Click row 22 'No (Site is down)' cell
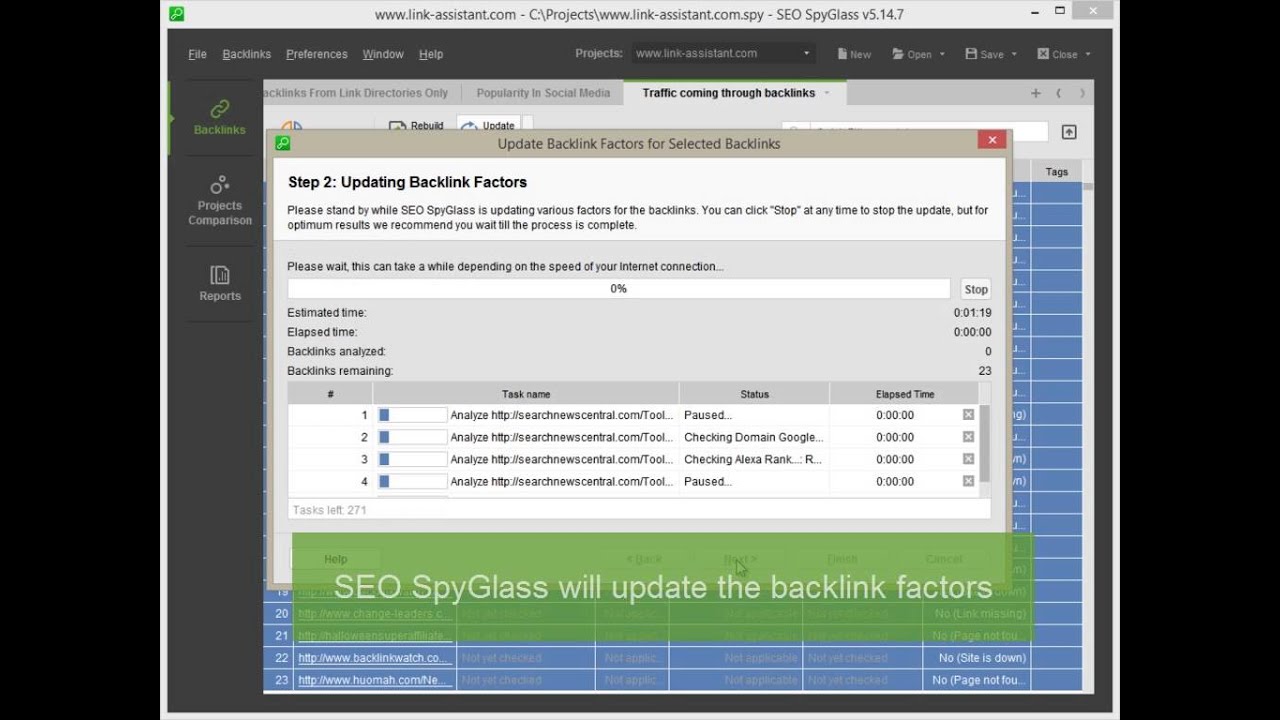 978,658
